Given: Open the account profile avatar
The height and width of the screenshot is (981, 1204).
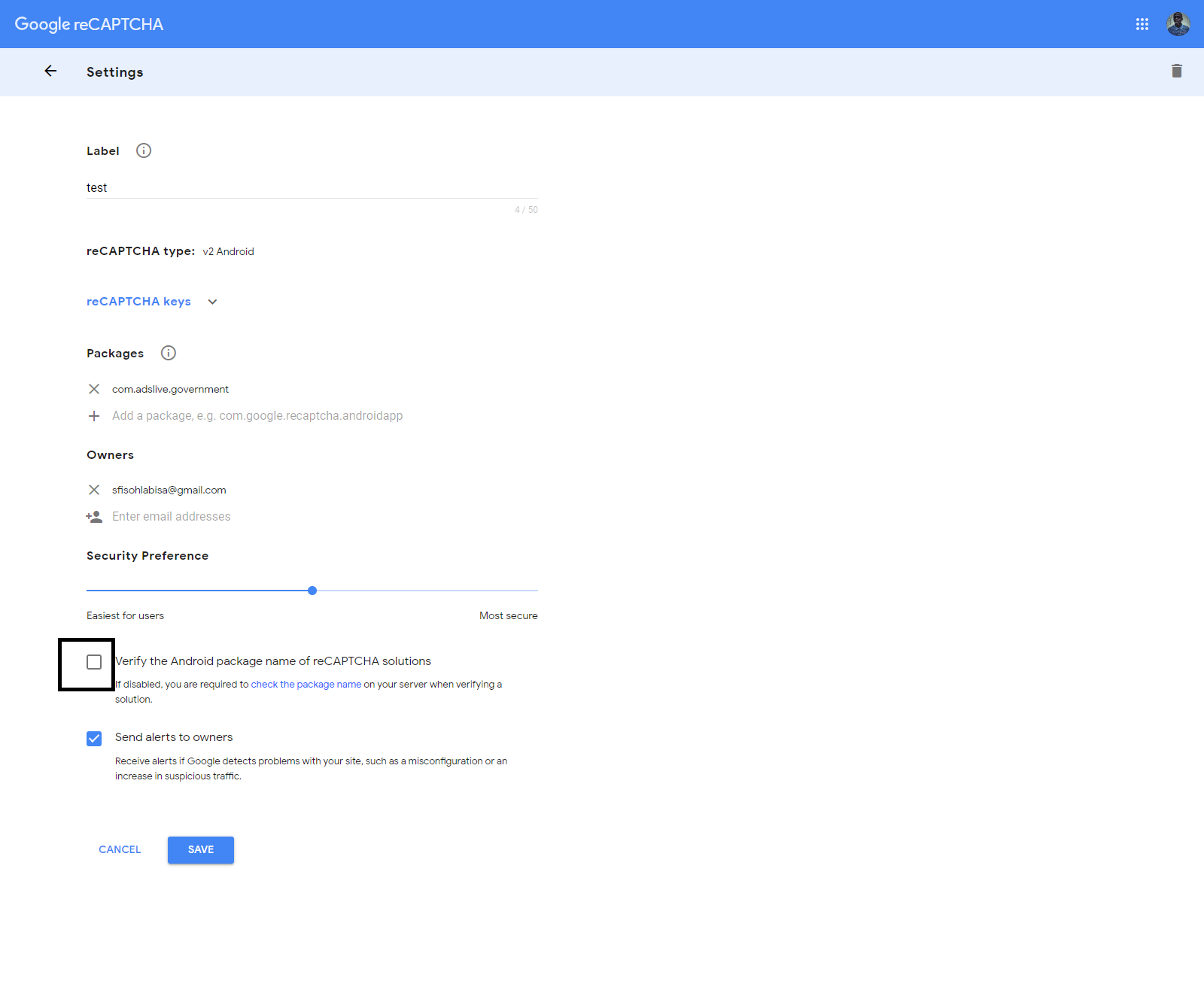Looking at the screenshot, I should [1178, 24].
